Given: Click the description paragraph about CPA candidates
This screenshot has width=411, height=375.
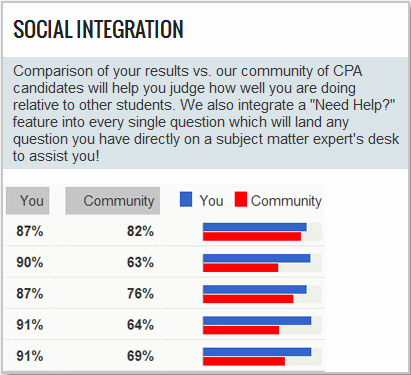Looking at the screenshot, I should click(206, 113).
